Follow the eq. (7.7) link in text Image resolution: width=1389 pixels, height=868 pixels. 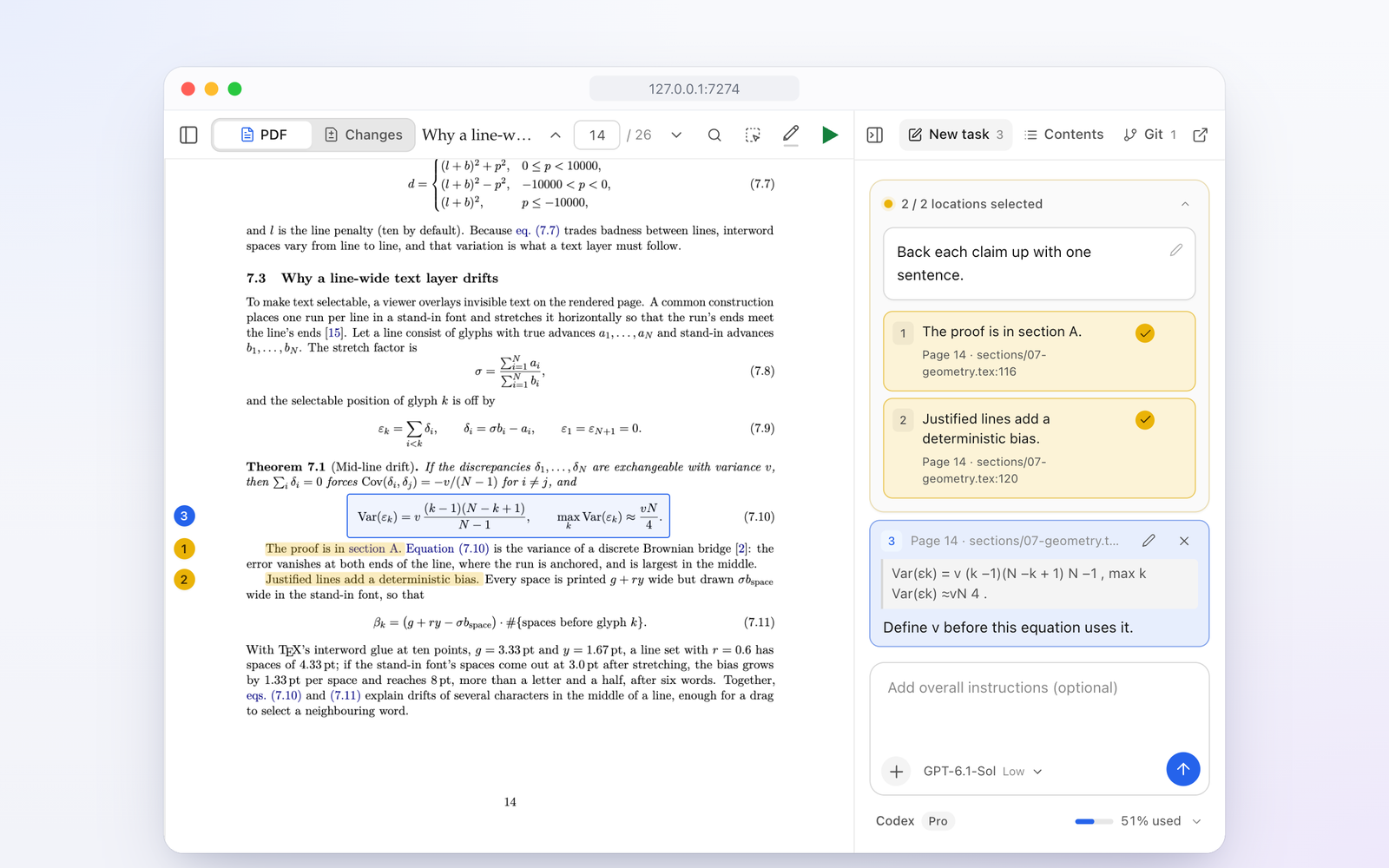click(x=537, y=230)
